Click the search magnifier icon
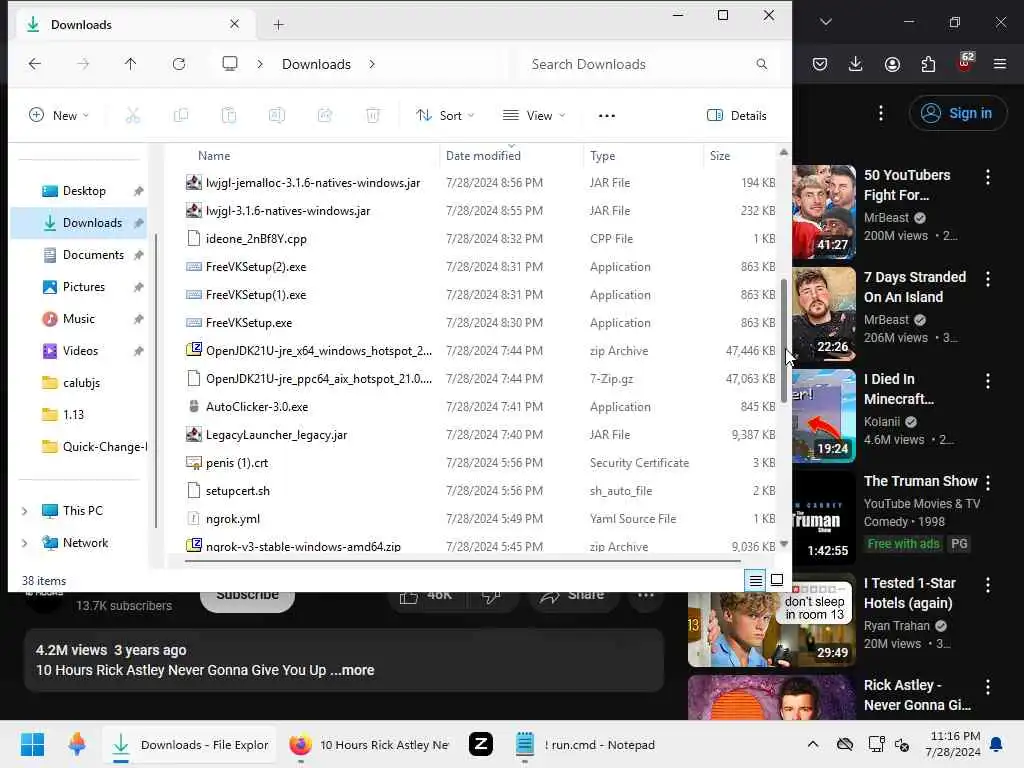 761,64
